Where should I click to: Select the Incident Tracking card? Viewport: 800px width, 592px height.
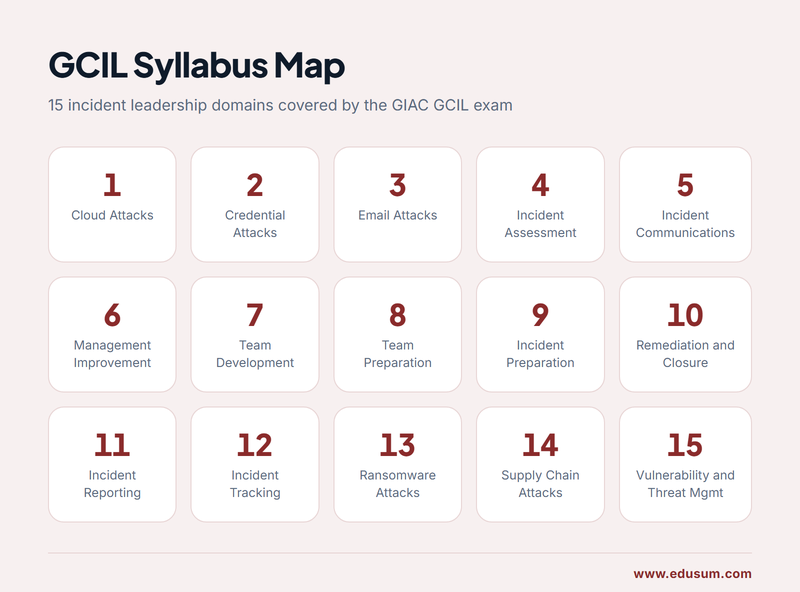[x=255, y=464]
